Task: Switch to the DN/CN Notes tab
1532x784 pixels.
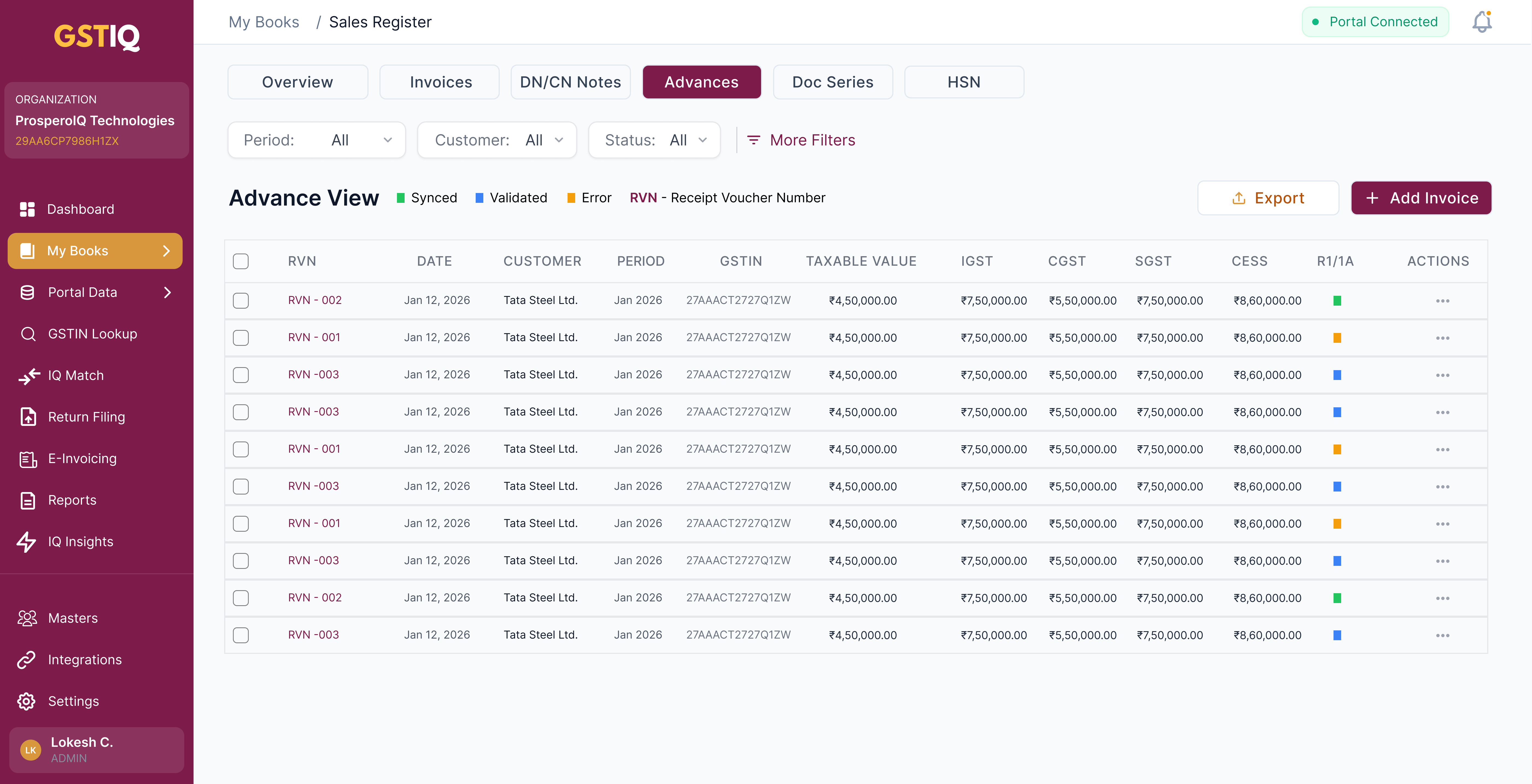Action: [x=570, y=82]
